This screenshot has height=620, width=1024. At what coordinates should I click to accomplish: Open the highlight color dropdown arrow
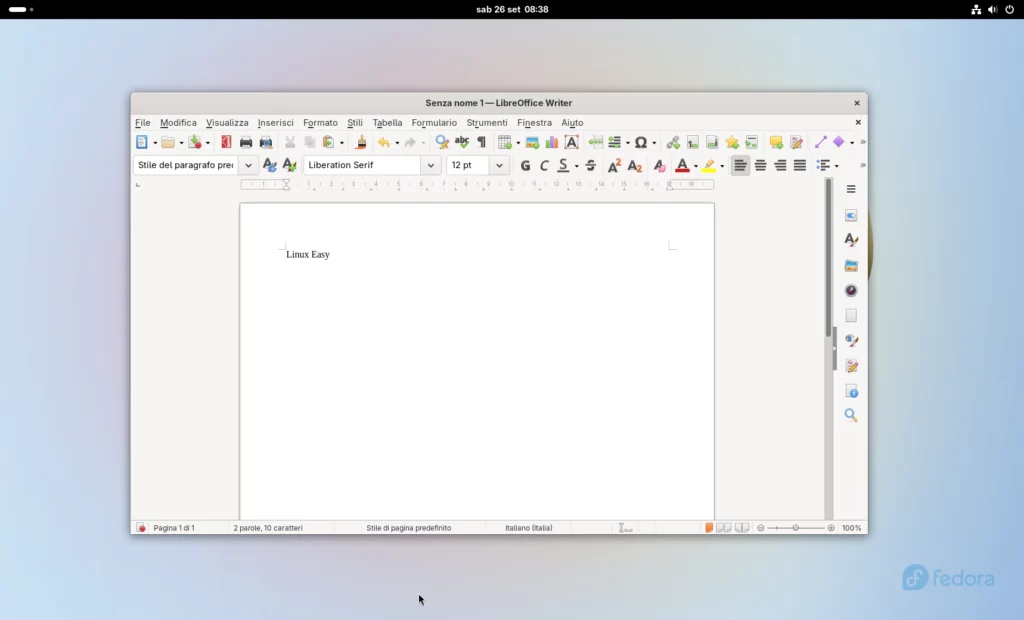click(x=722, y=166)
